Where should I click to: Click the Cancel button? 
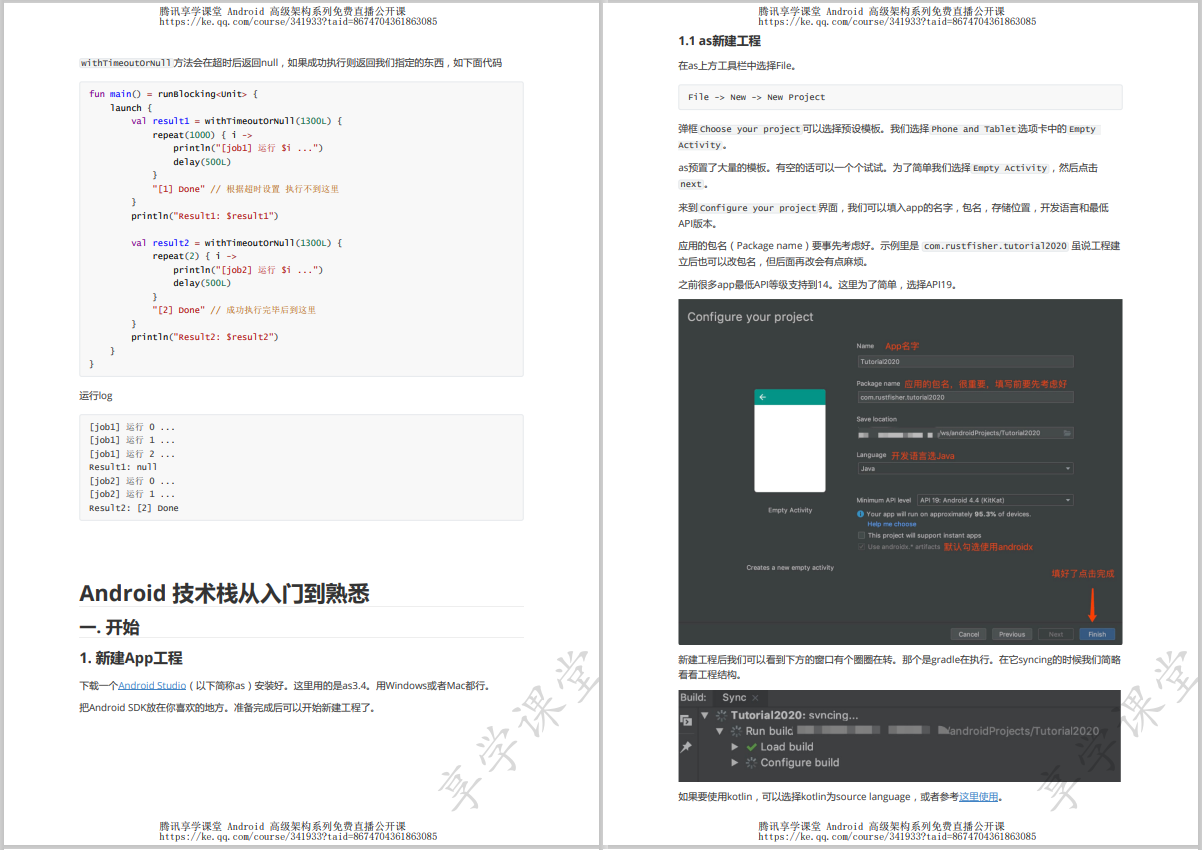tap(969, 634)
